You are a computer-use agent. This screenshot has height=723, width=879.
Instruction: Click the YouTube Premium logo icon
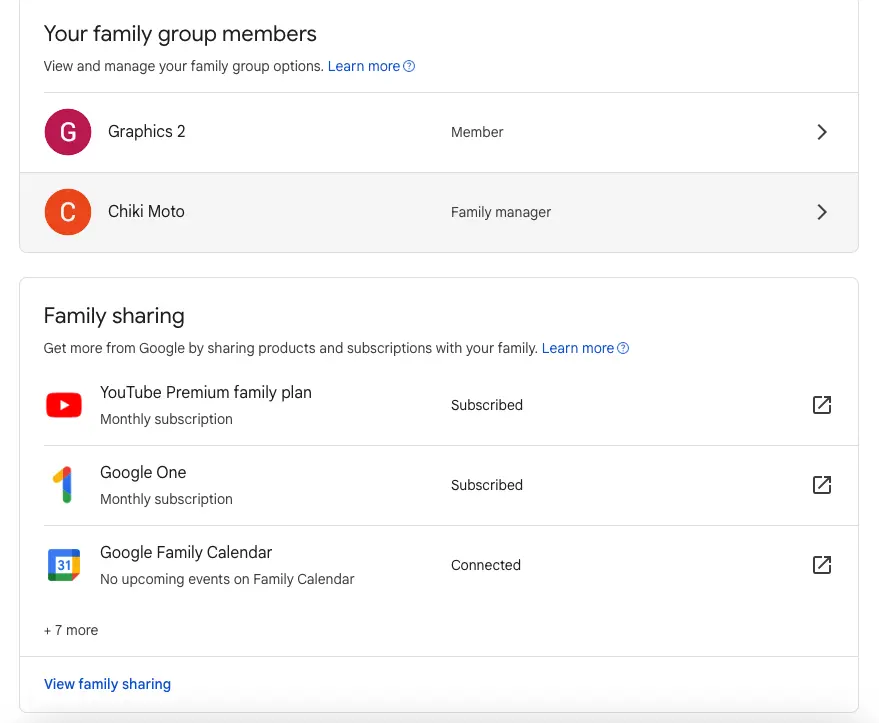point(64,405)
